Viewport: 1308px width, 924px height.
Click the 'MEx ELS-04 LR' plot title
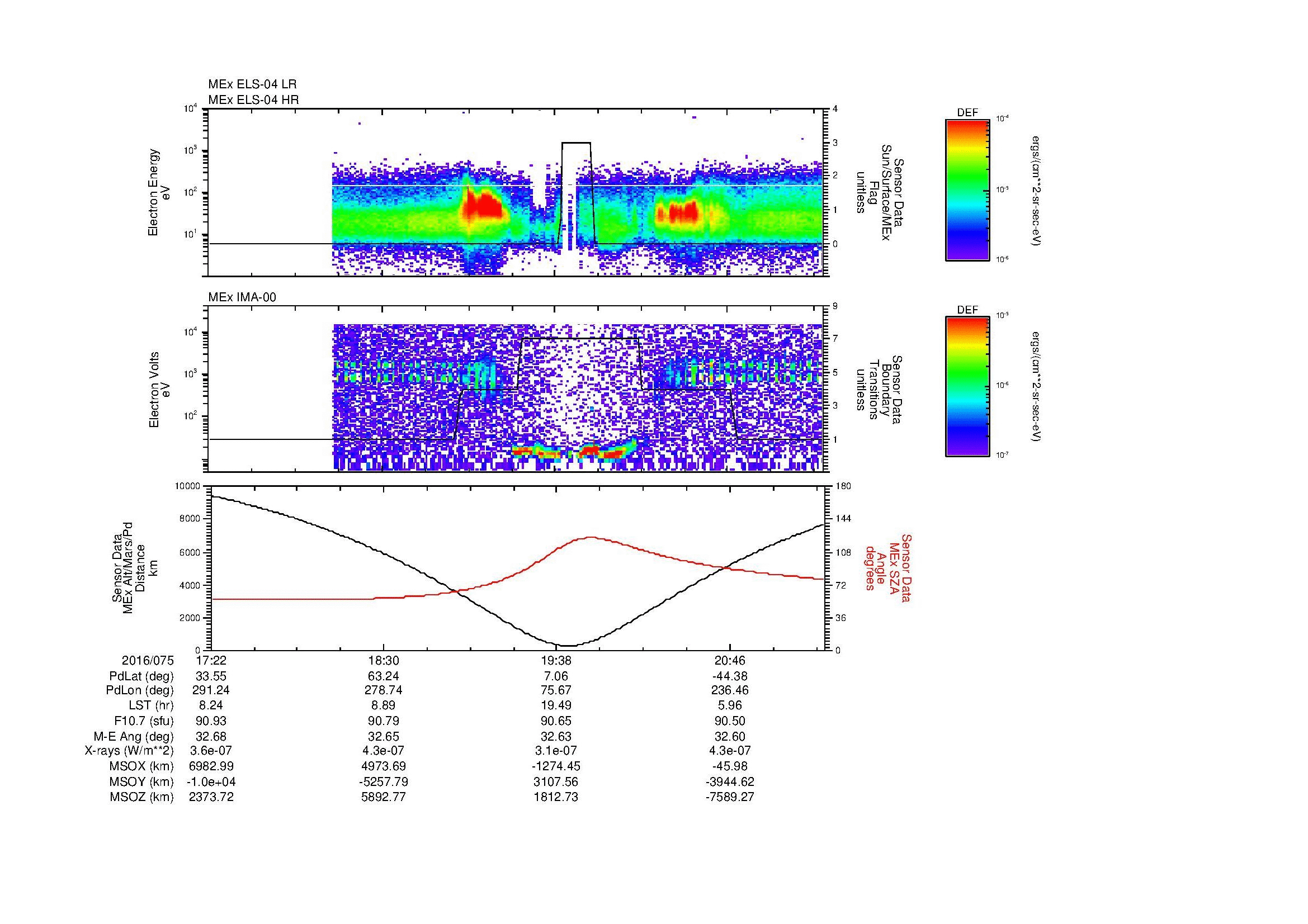252,84
